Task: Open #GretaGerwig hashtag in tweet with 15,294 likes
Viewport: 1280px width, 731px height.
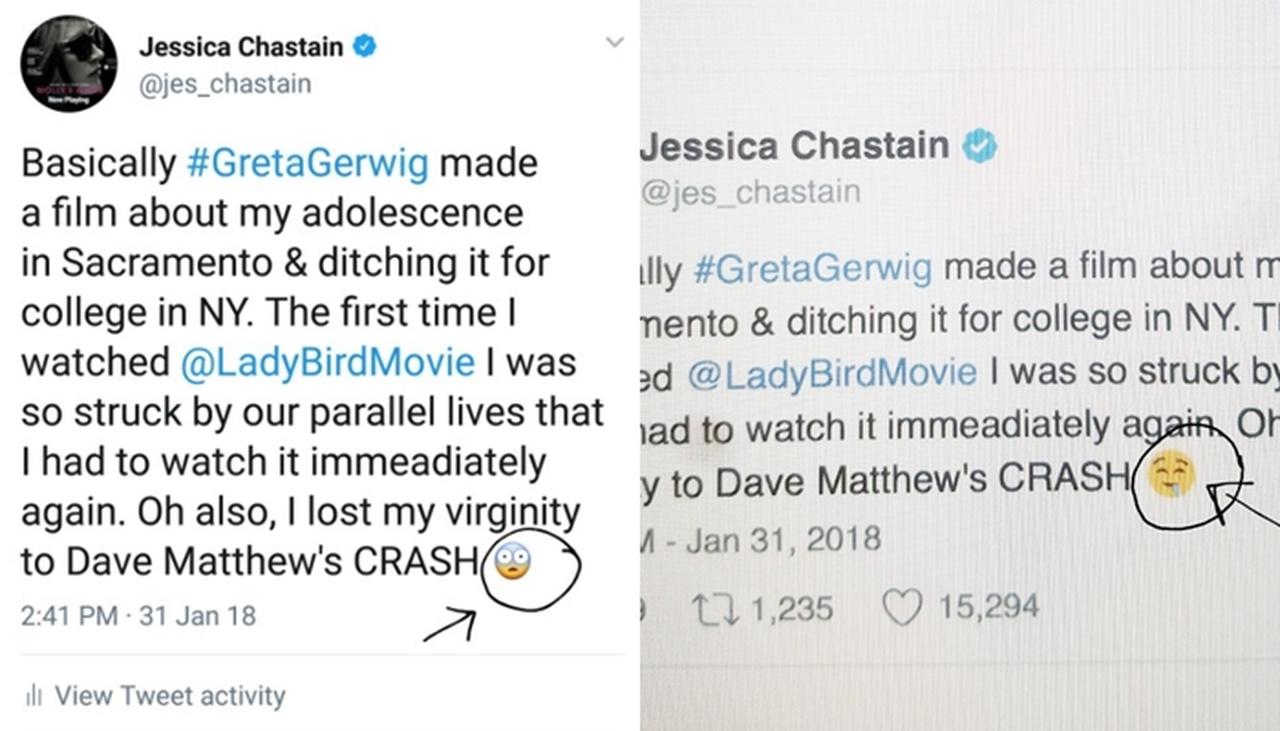Action: (810, 268)
